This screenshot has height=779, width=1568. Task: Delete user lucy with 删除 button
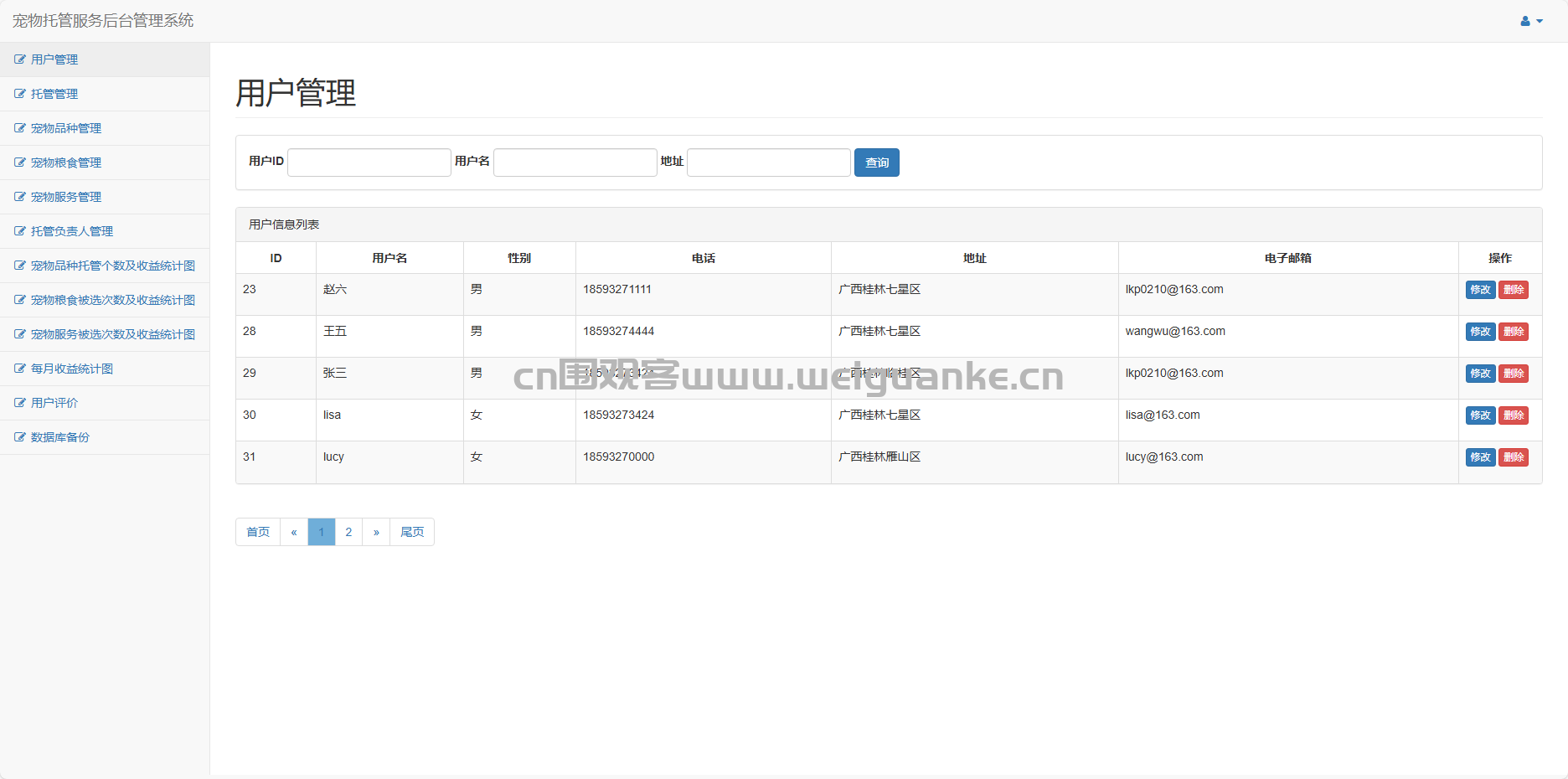coord(1514,457)
